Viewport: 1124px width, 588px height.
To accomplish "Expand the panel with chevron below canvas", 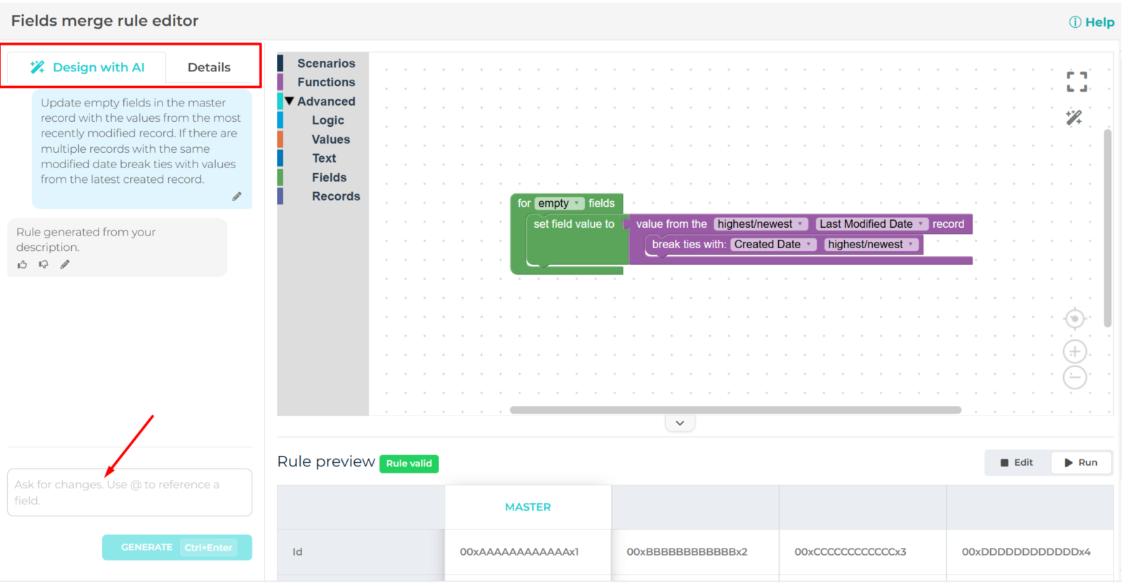I will coord(680,424).
